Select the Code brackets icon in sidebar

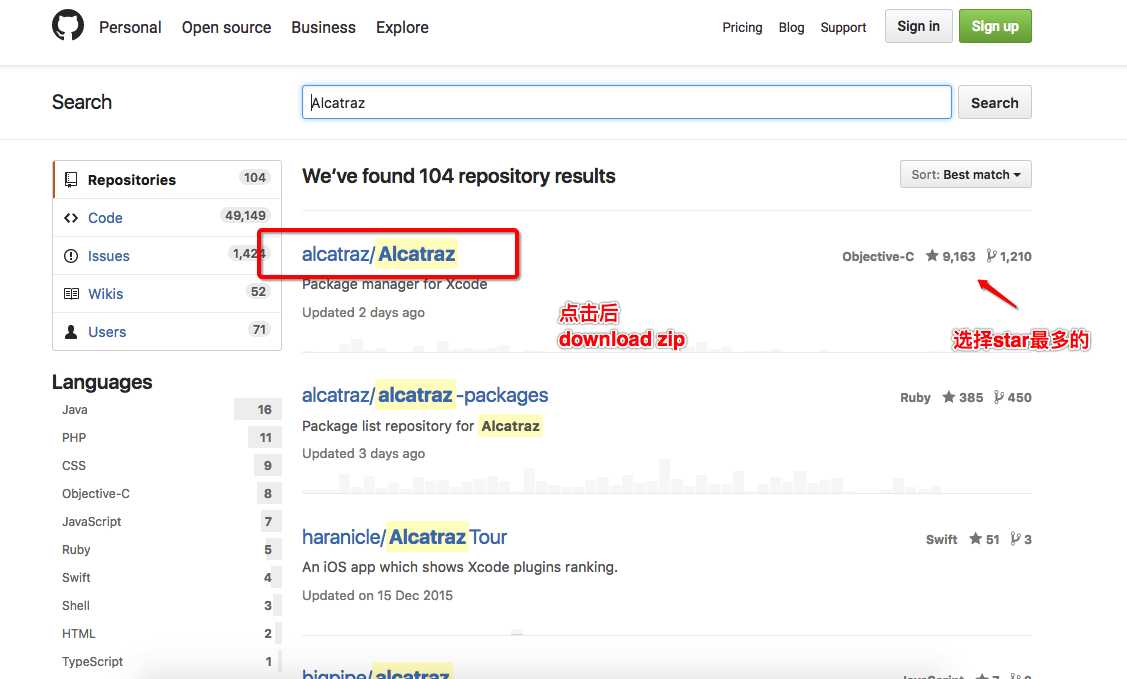[70, 218]
